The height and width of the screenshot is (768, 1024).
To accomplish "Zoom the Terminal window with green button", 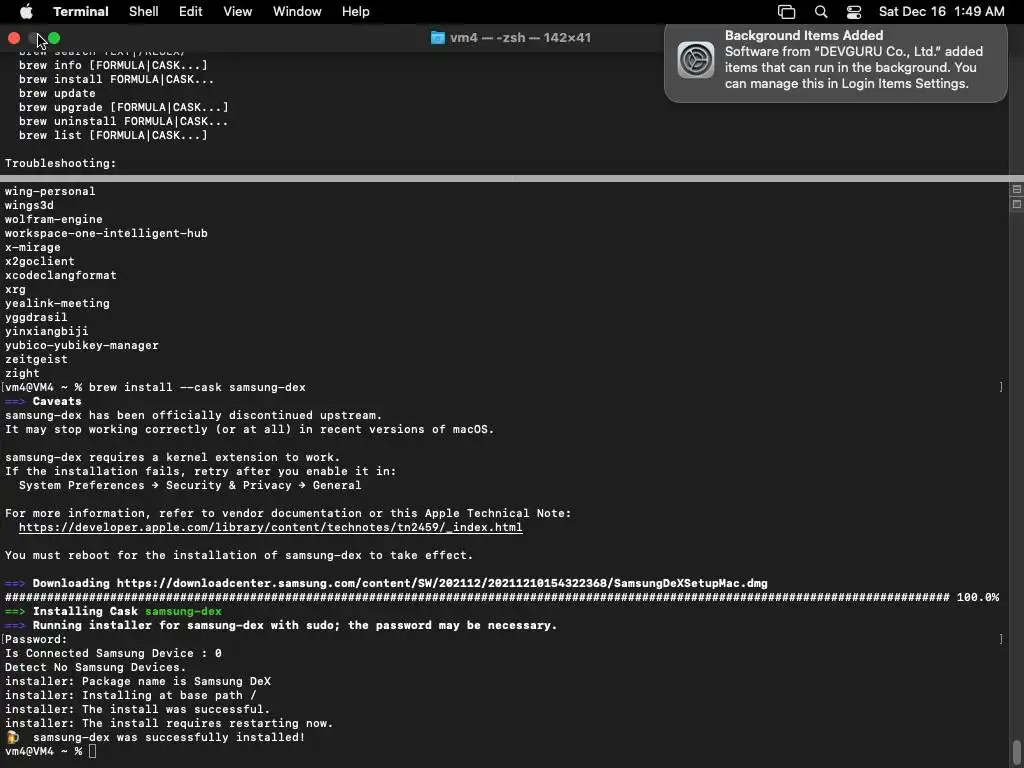I will point(54,38).
